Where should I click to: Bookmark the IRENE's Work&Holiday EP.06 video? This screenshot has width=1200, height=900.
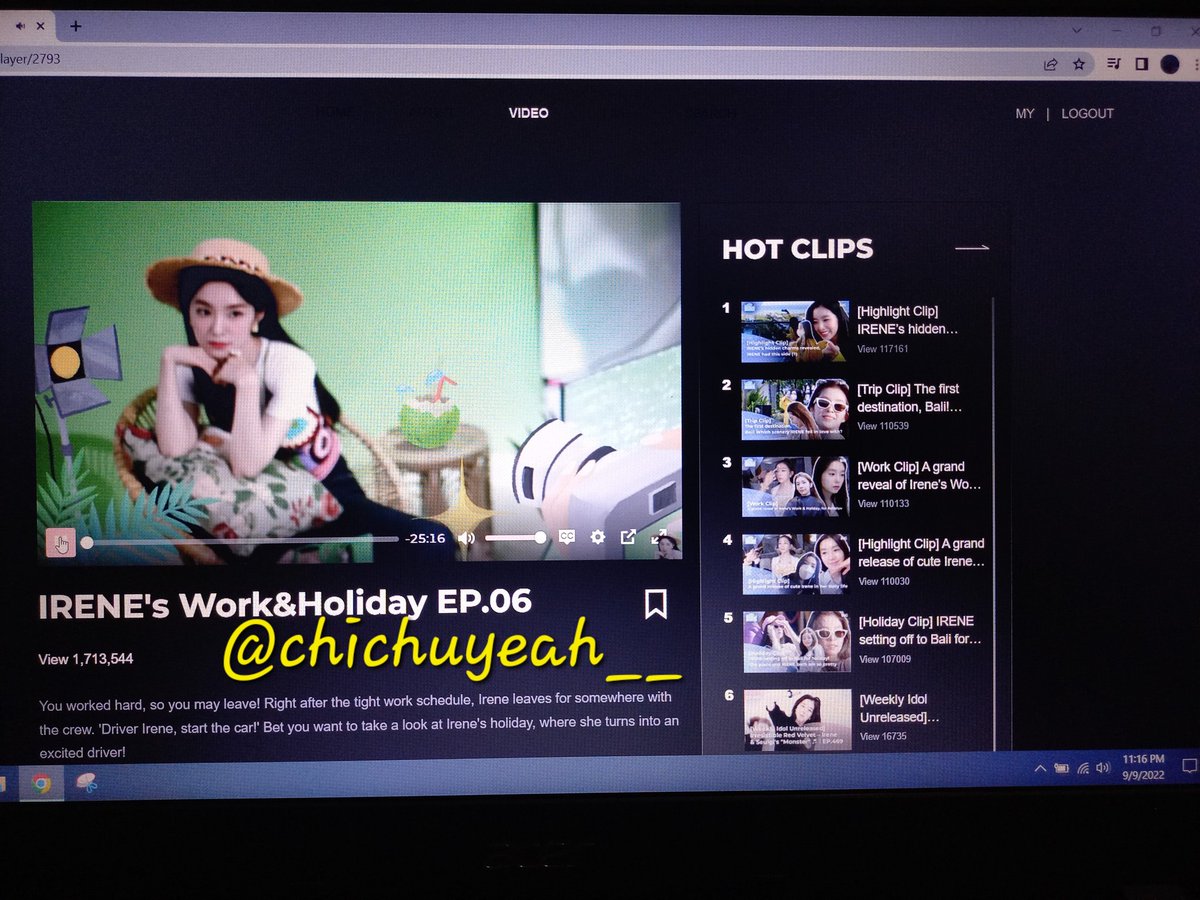pyautogui.click(x=656, y=603)
